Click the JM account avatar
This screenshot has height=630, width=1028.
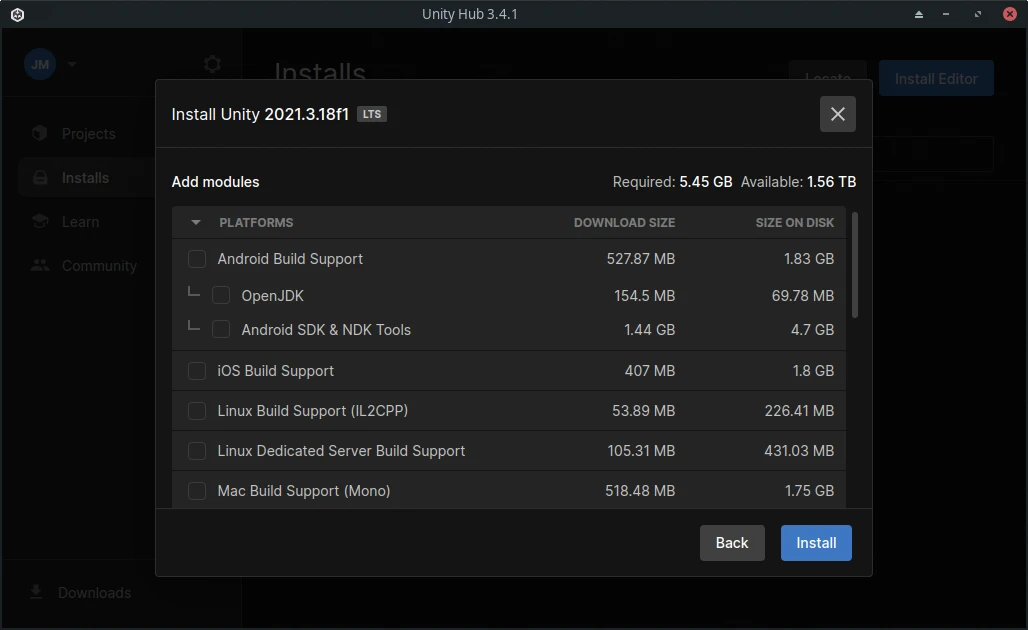pos(40,64)
